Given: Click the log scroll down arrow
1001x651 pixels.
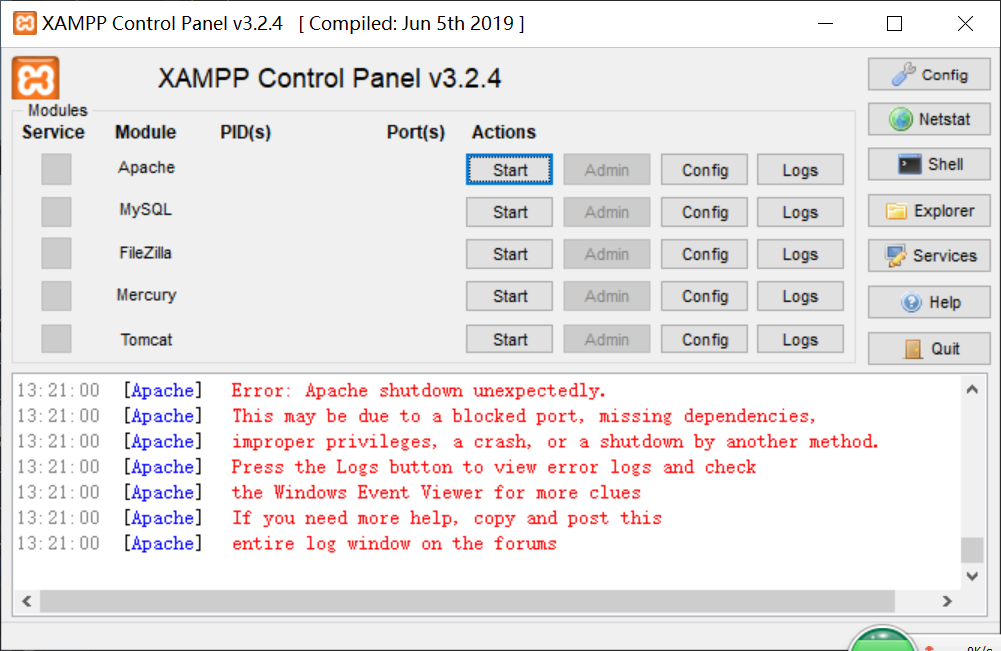Looking at the screenshot, I should click(972, 576).
